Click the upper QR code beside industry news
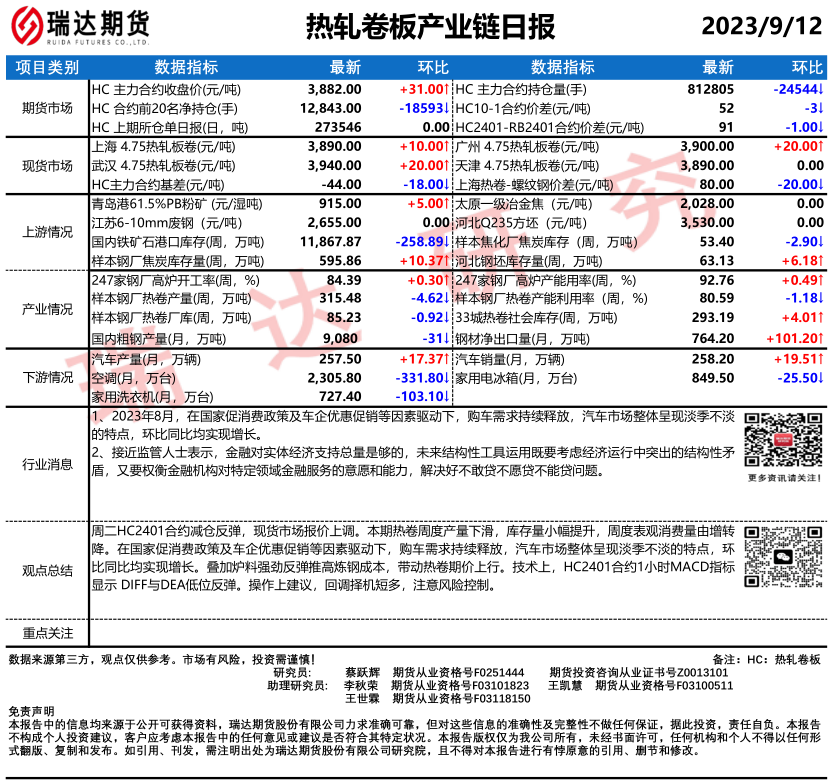Image resolution: width=832 pixels, height=784 pixels. tap(783, 438)
